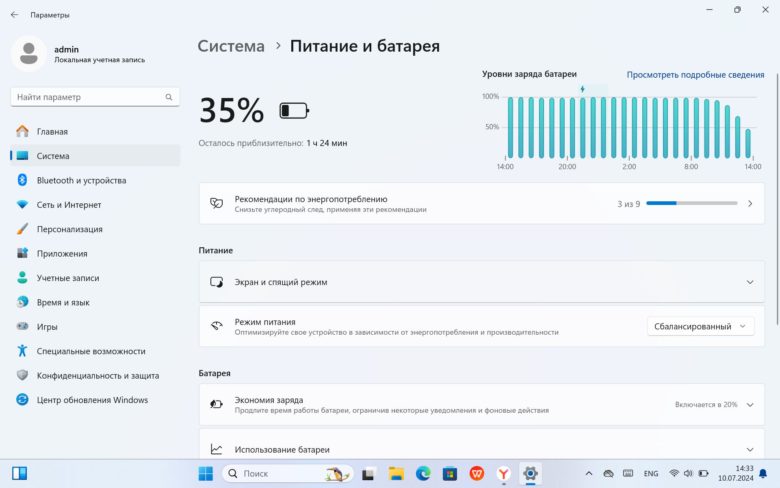
Task: Open File Explorer from the taskbar
Action: pos(396,474)
